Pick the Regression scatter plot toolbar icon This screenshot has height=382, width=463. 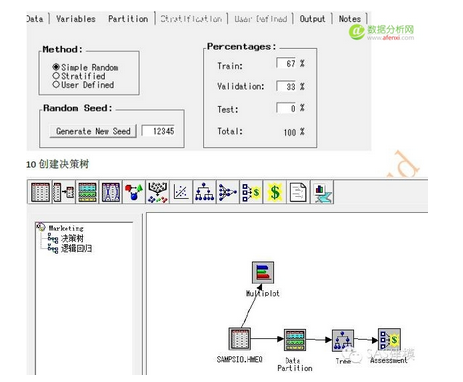point(181,192)
